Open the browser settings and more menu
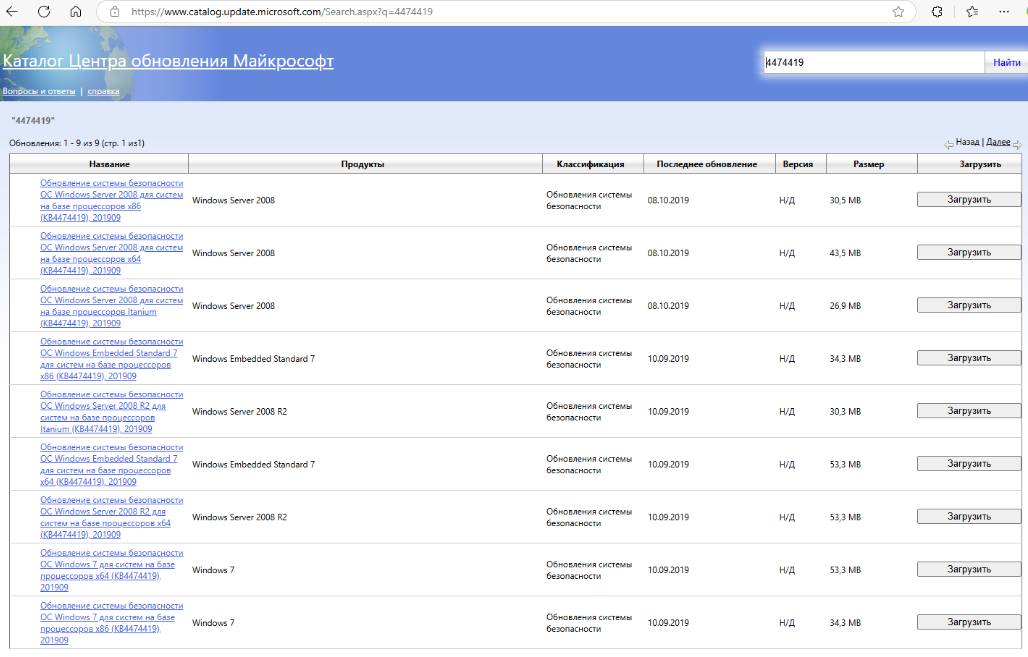 pos(1004,11)
